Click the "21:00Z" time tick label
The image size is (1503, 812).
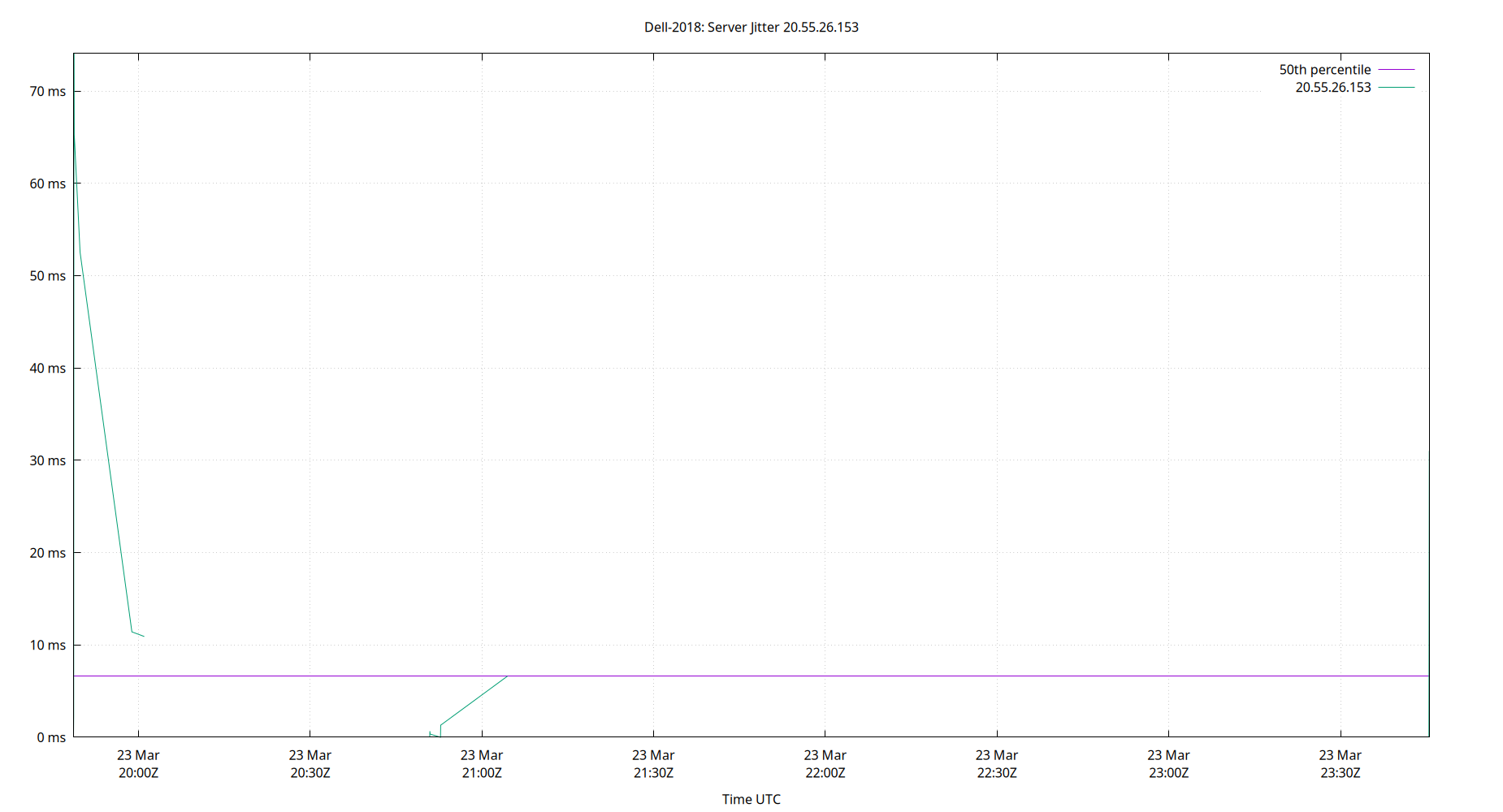pos(483,773)
